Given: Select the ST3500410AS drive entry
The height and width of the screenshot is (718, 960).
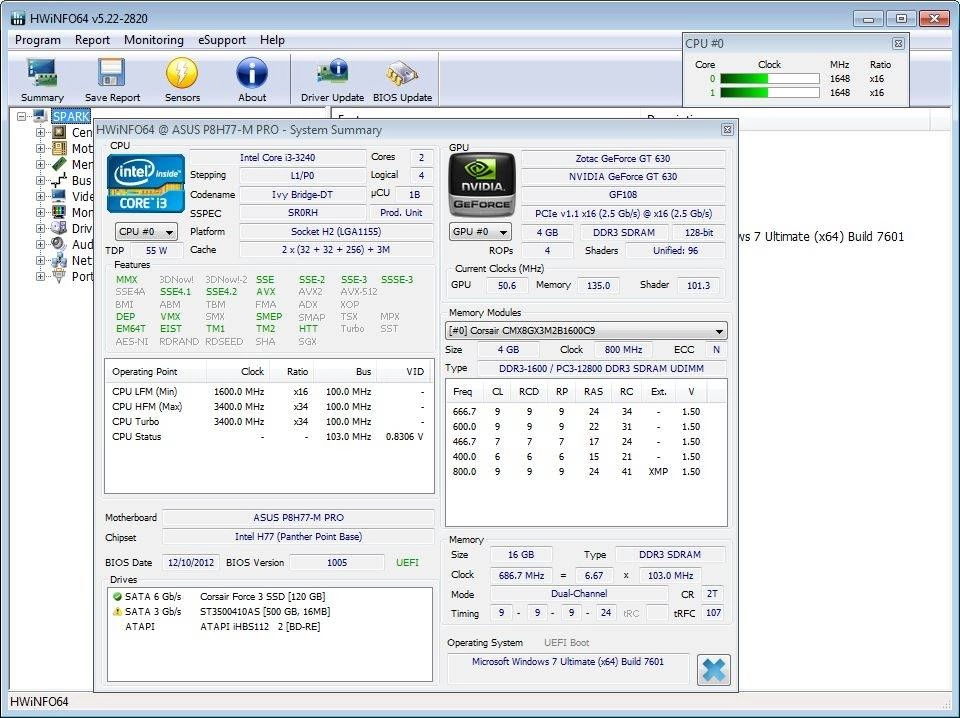Looking at the screenshot, I should coord(264,611).
